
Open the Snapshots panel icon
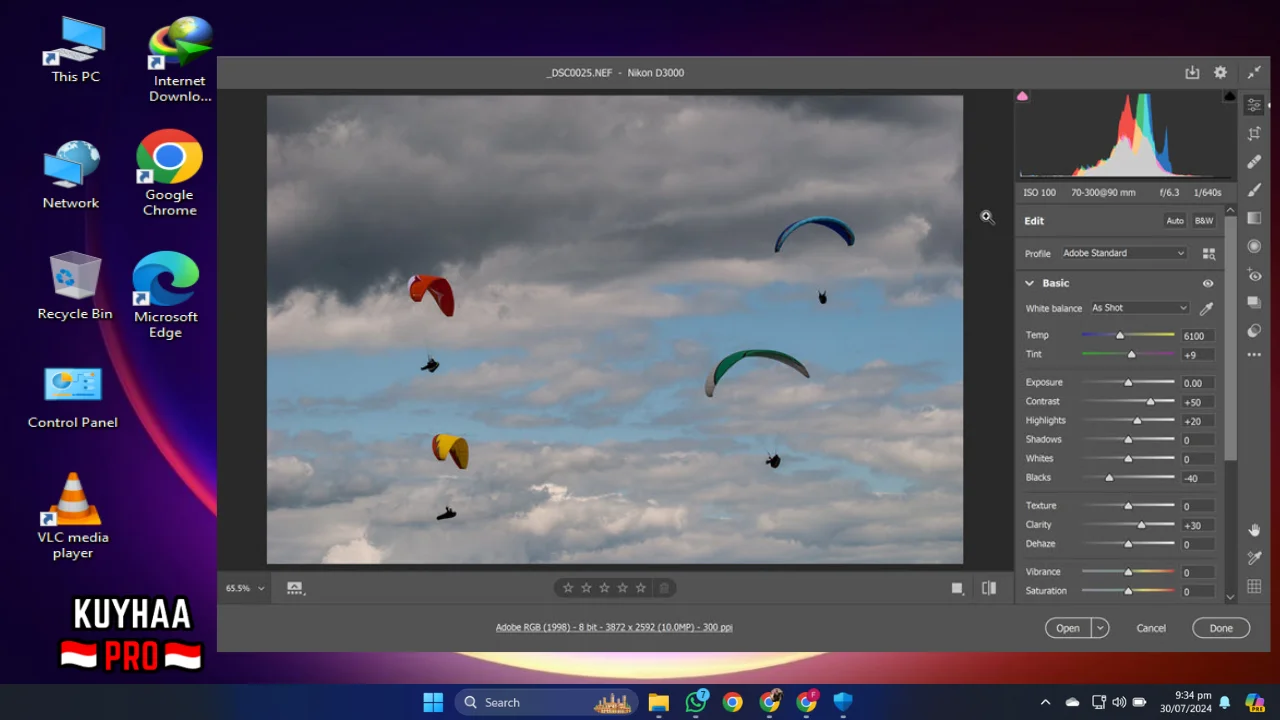(1254, 302)
